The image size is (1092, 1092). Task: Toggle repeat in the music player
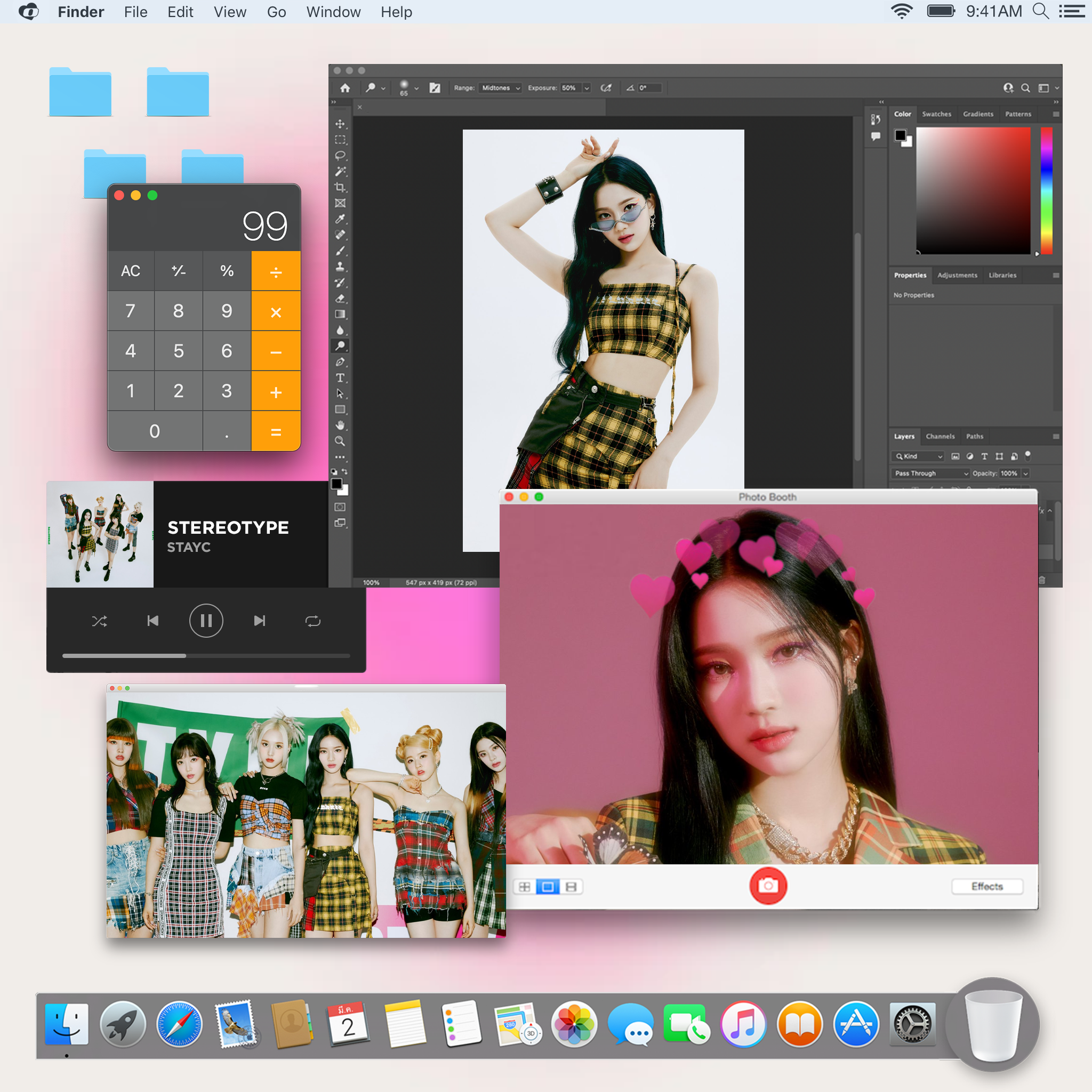[312, 621]
